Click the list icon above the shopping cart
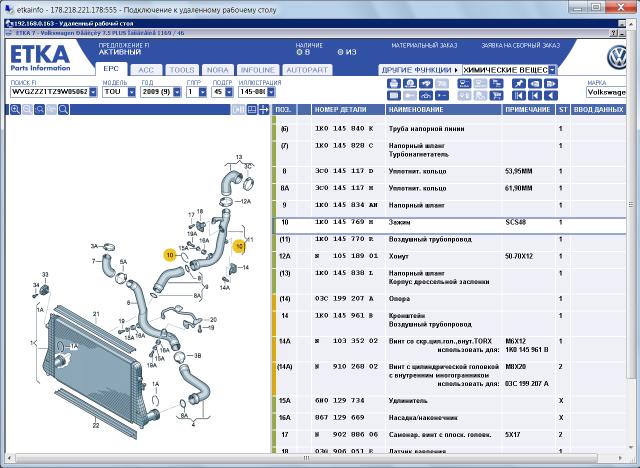This screenshot has height=468, width=640. 497,84
